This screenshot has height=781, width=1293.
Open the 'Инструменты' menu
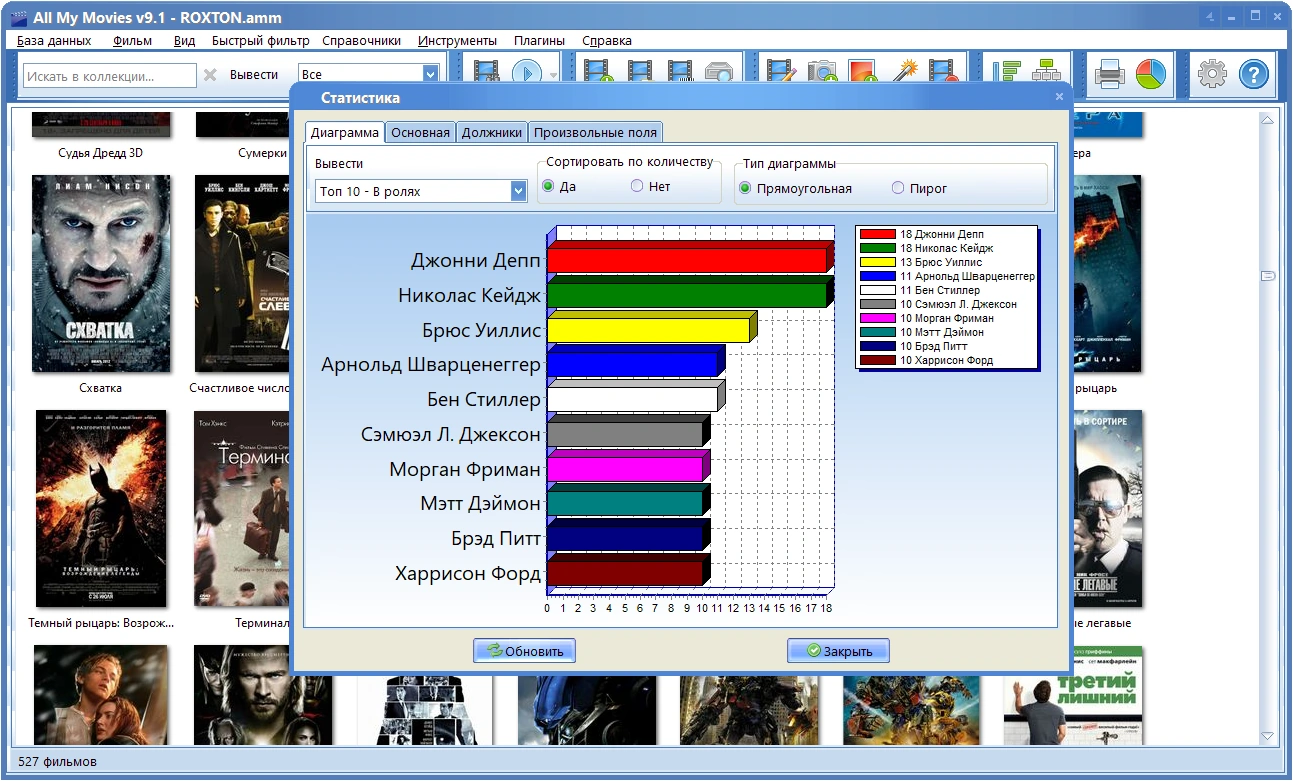tap(457, 41)
